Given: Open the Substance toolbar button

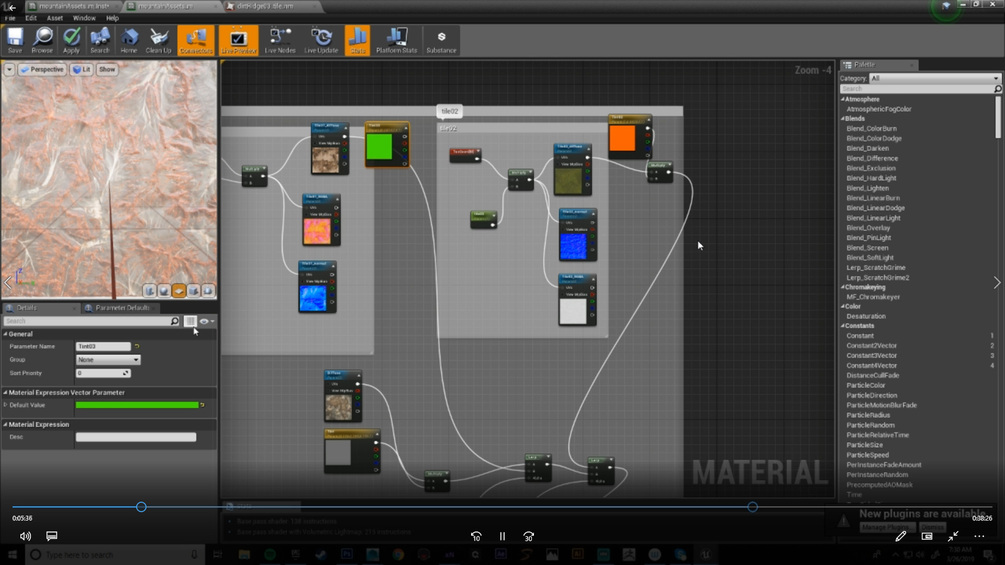Looking at the screenshot, I should pos(442,40).
